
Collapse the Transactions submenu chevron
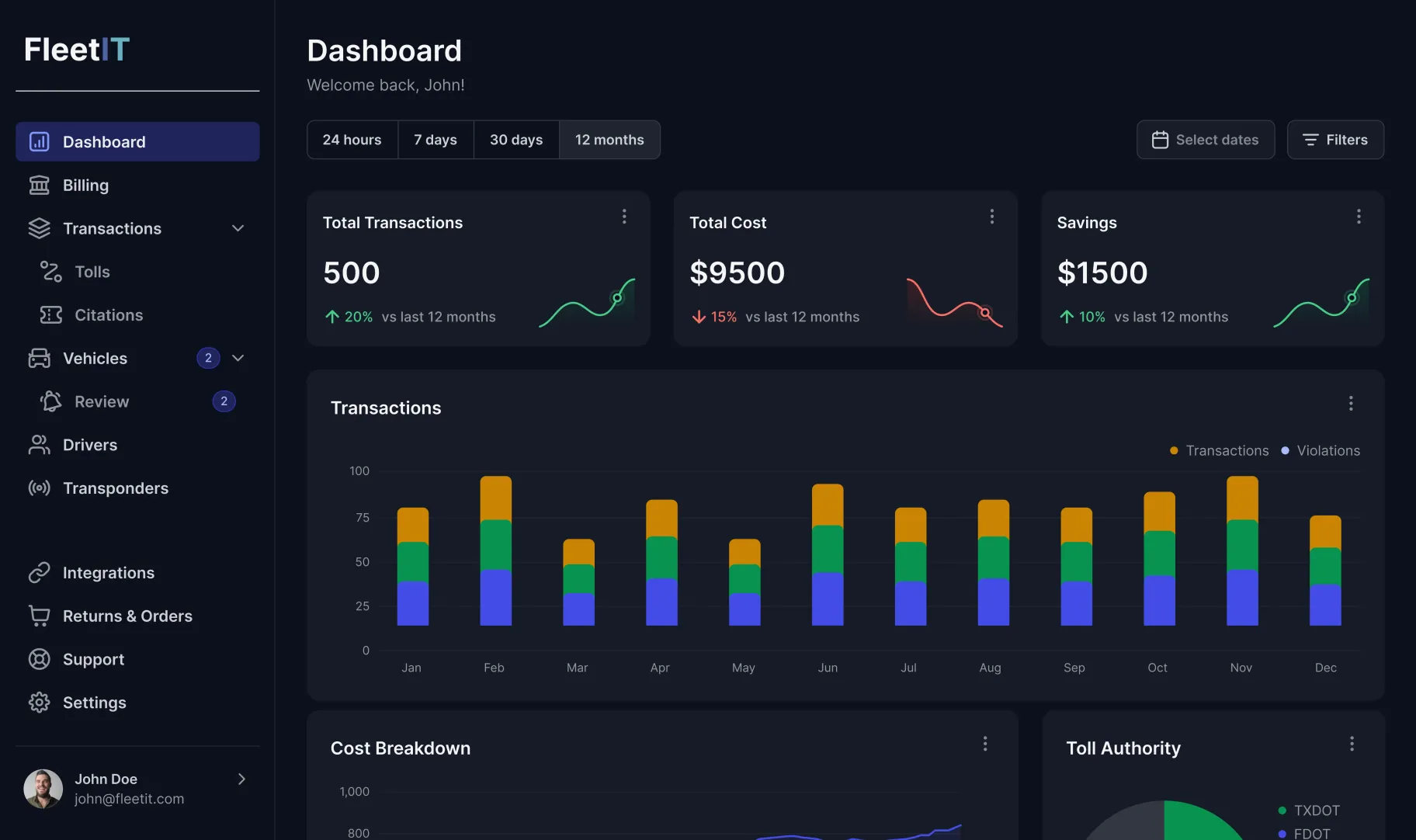(238, 228)
